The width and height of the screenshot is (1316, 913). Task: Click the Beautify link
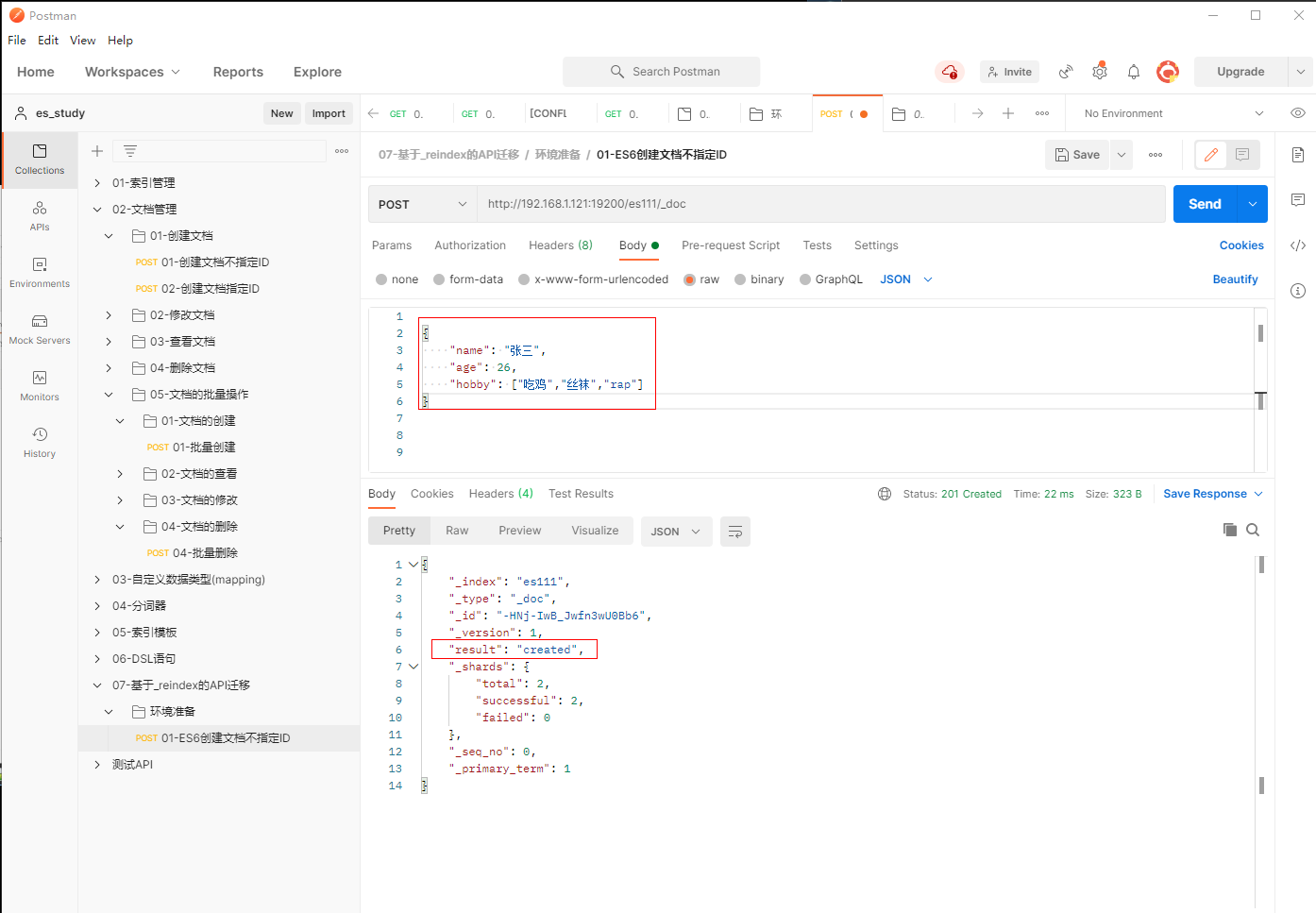click(x=1235, y=279)
